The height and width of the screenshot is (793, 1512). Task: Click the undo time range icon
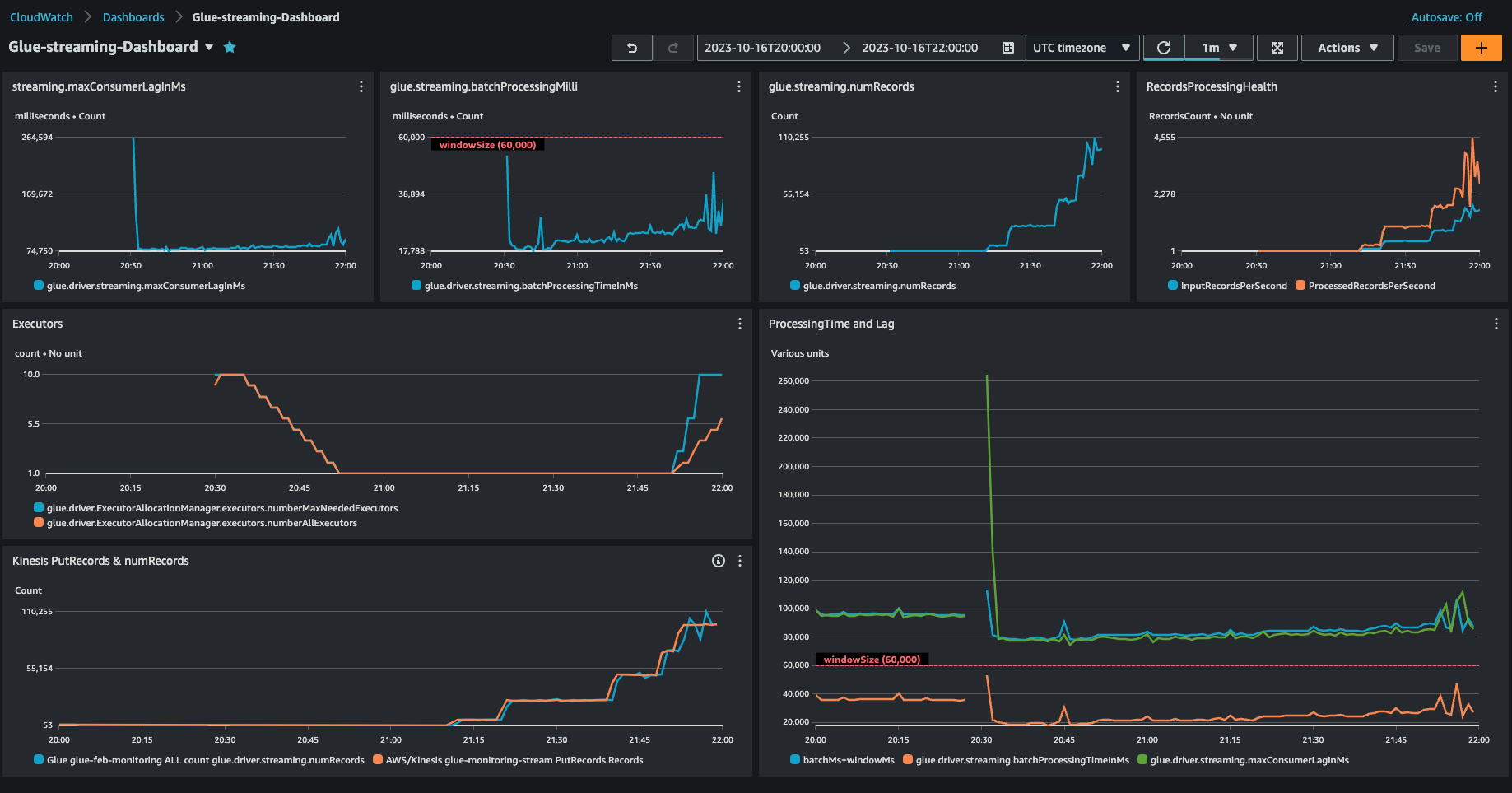[x=632, y=48]
